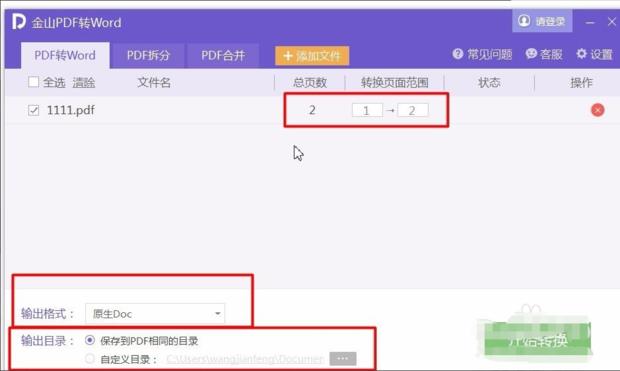This screenshot has height=371, width=620.
Task: Uncheck the 1111.pdf file checkbox
Action: [x=34, y=110]
